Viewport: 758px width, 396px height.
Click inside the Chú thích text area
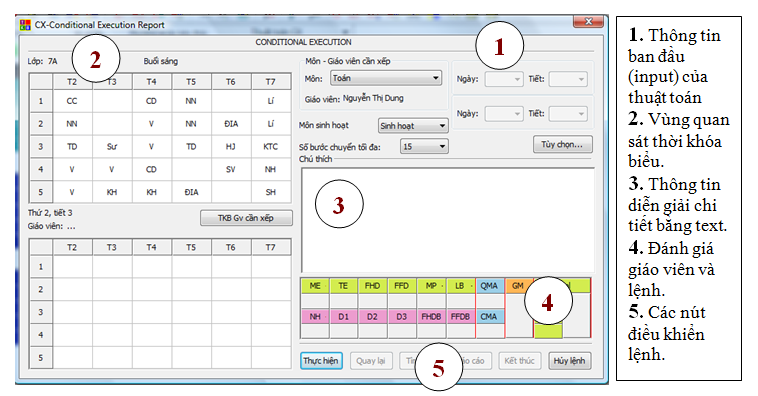448,220
